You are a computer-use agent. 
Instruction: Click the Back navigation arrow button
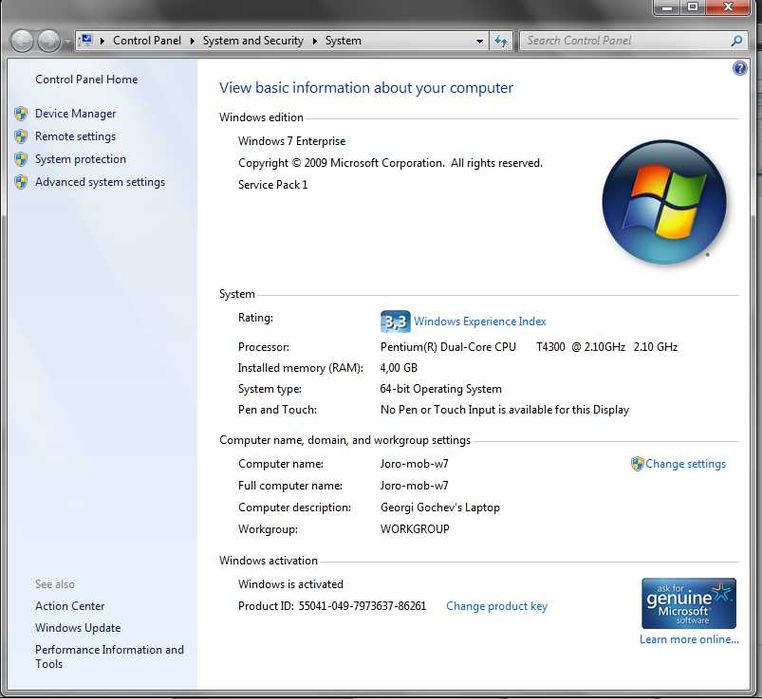coord(22,41)
